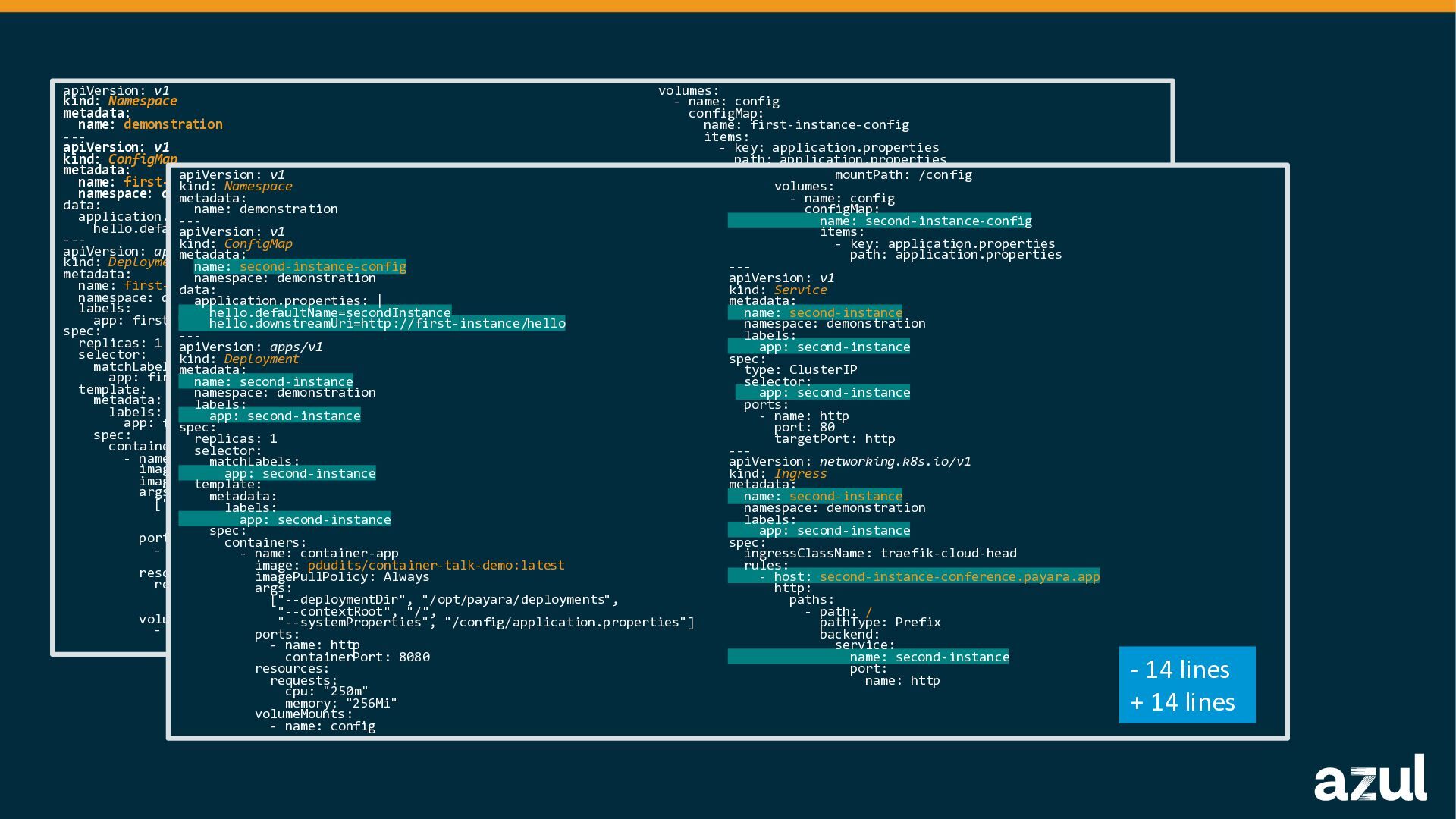Image resolution: width=1456 pixels, height=819 pixels.
Task: Click 'kind: Deployment' in front panel
Action: coord(239,359)
